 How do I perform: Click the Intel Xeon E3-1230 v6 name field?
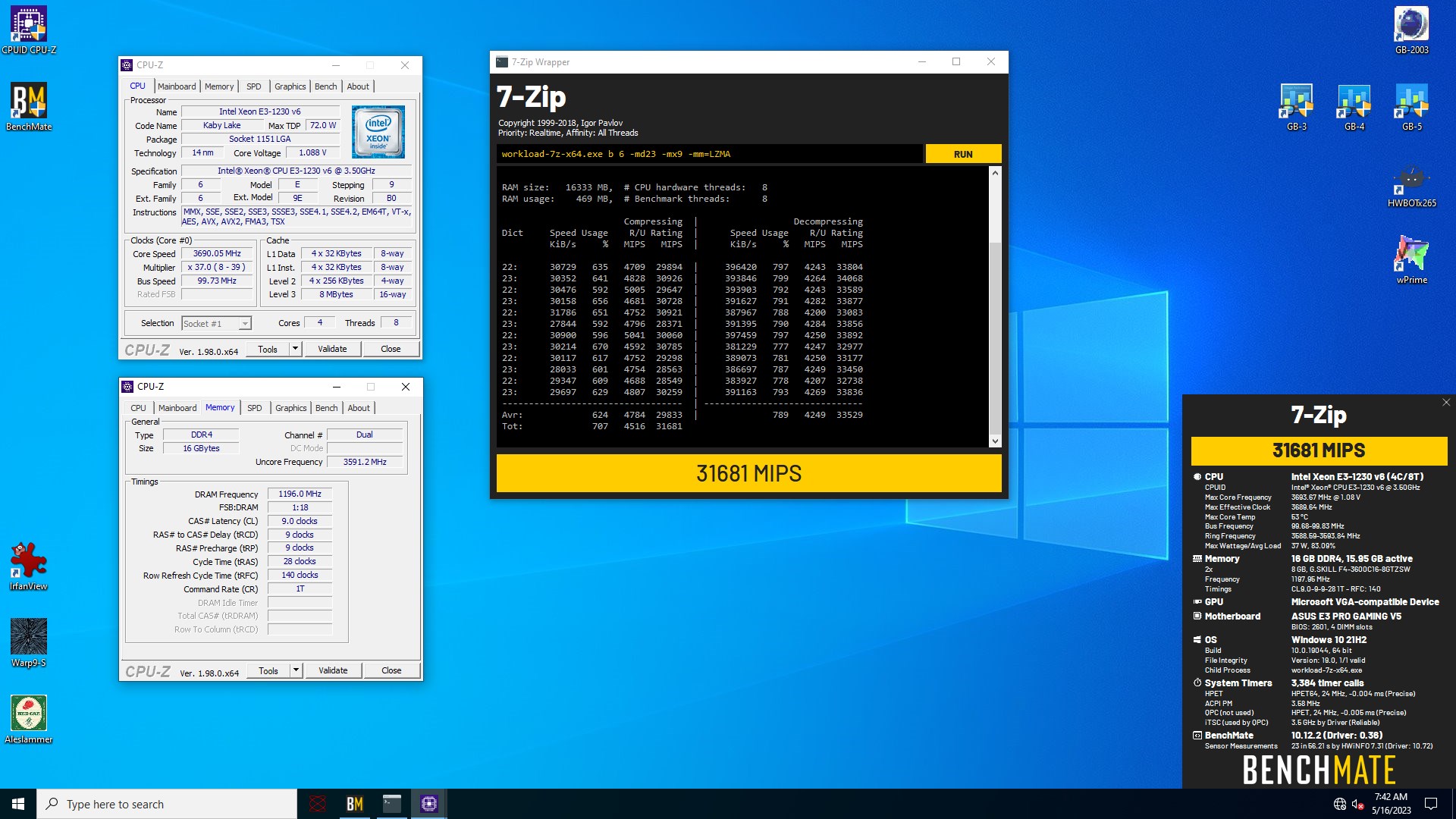click(259, 111)
